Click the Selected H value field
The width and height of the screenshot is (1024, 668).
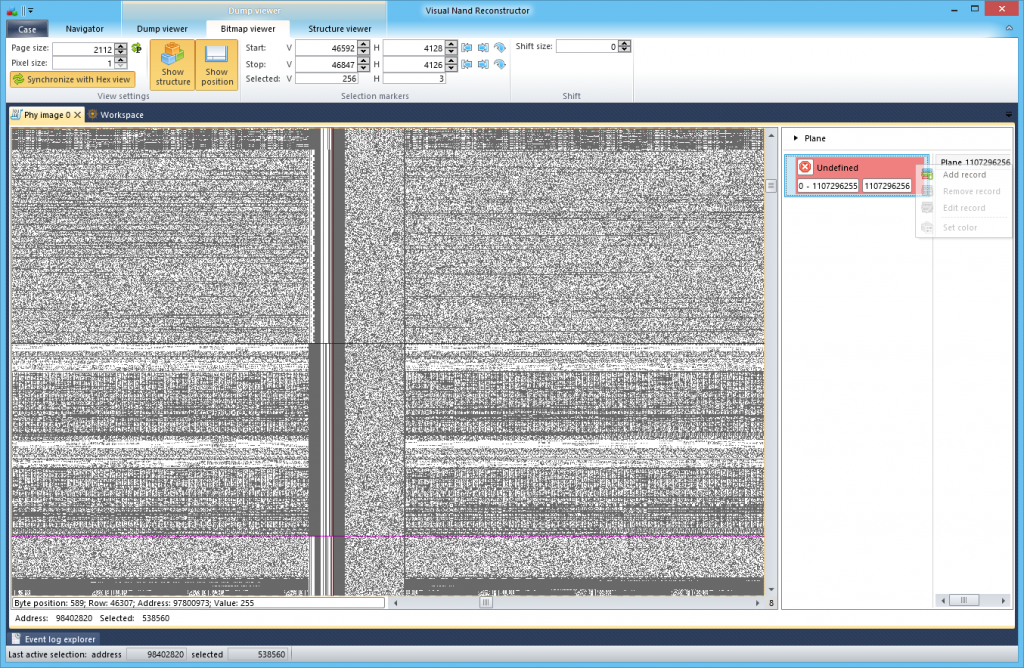[414, 78]
